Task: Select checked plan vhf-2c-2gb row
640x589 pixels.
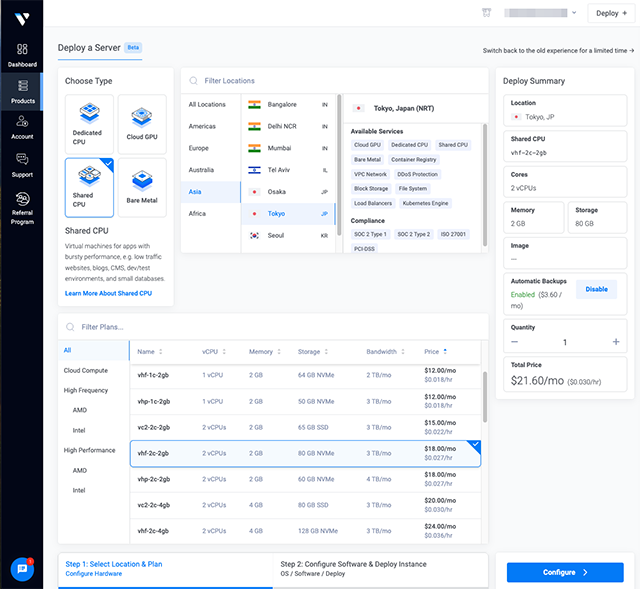Action: (305, 453)
